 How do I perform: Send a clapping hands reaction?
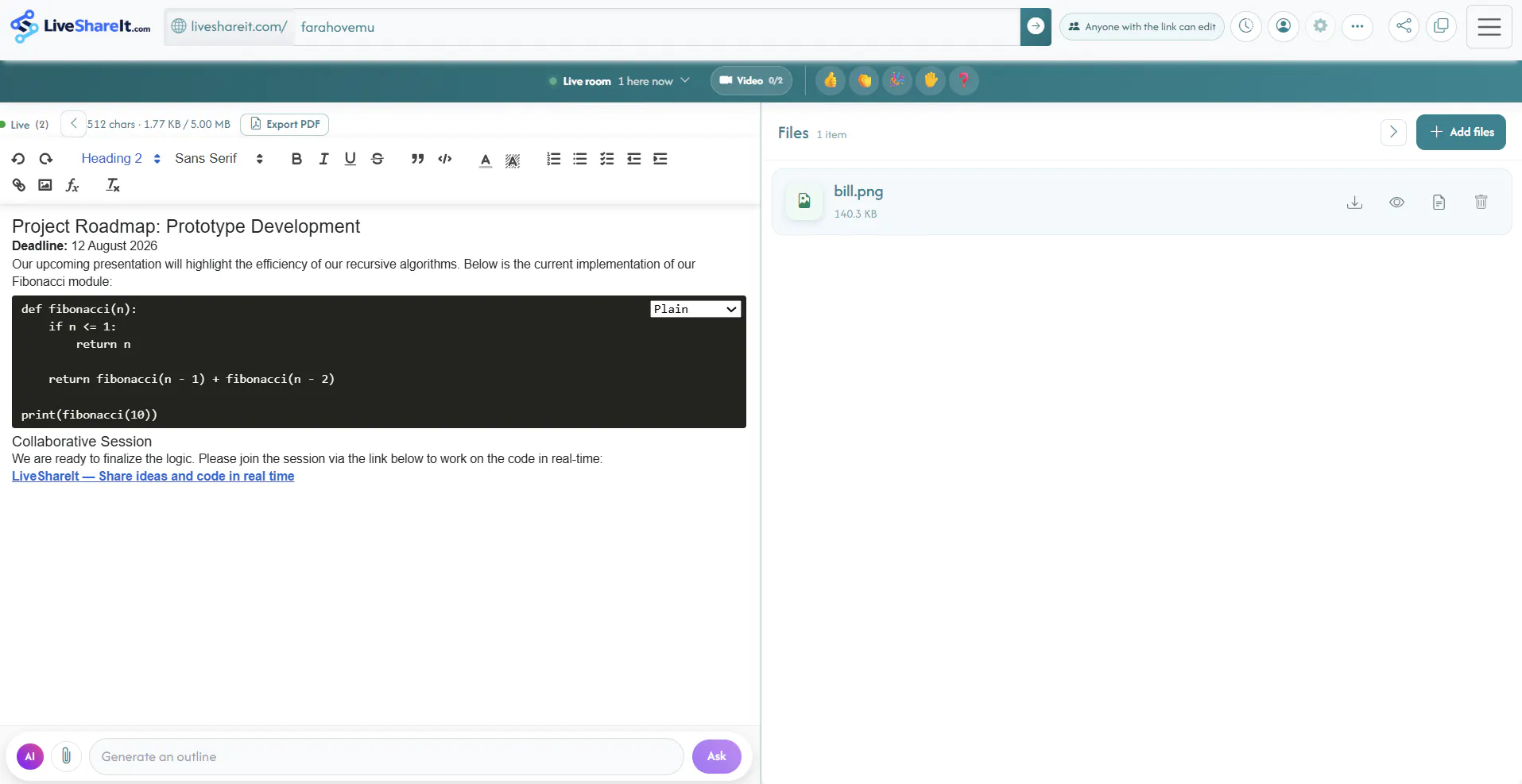click(x=864, y=81)
